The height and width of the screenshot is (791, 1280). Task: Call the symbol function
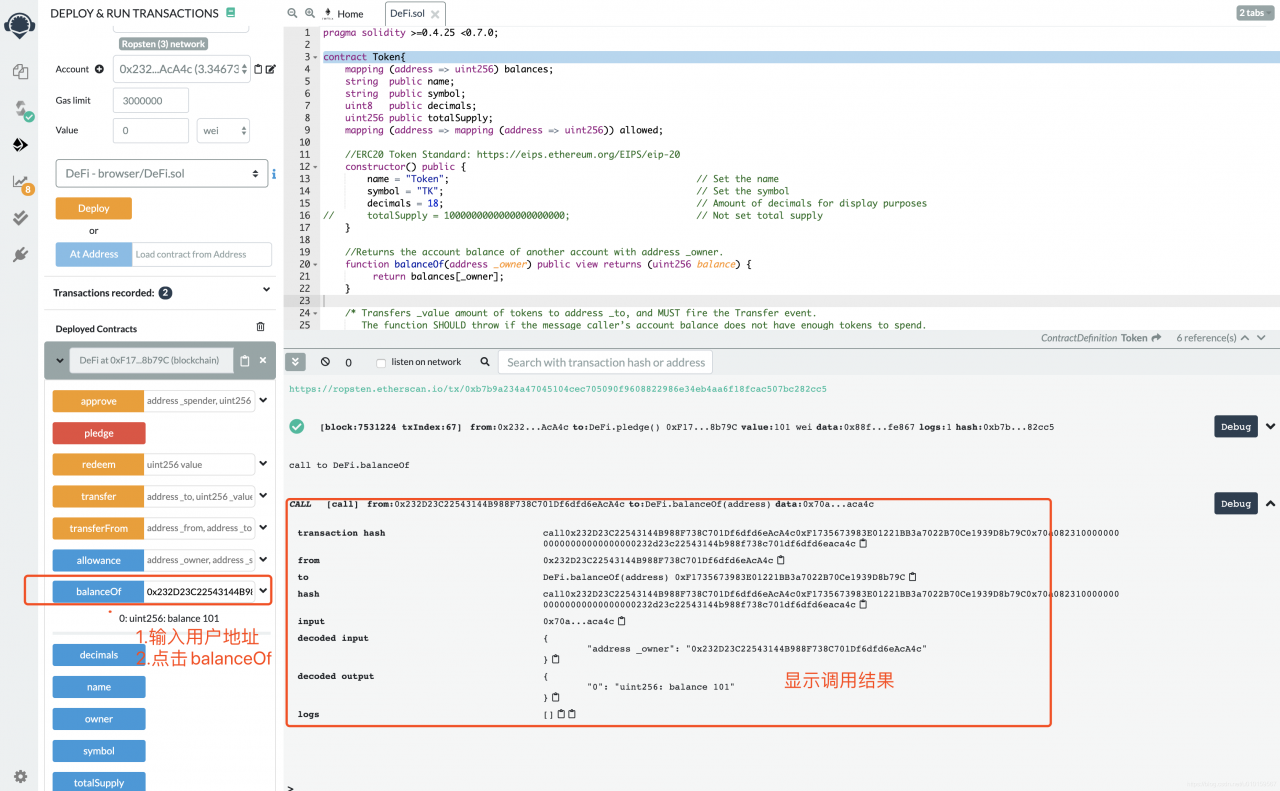point(99,751)
